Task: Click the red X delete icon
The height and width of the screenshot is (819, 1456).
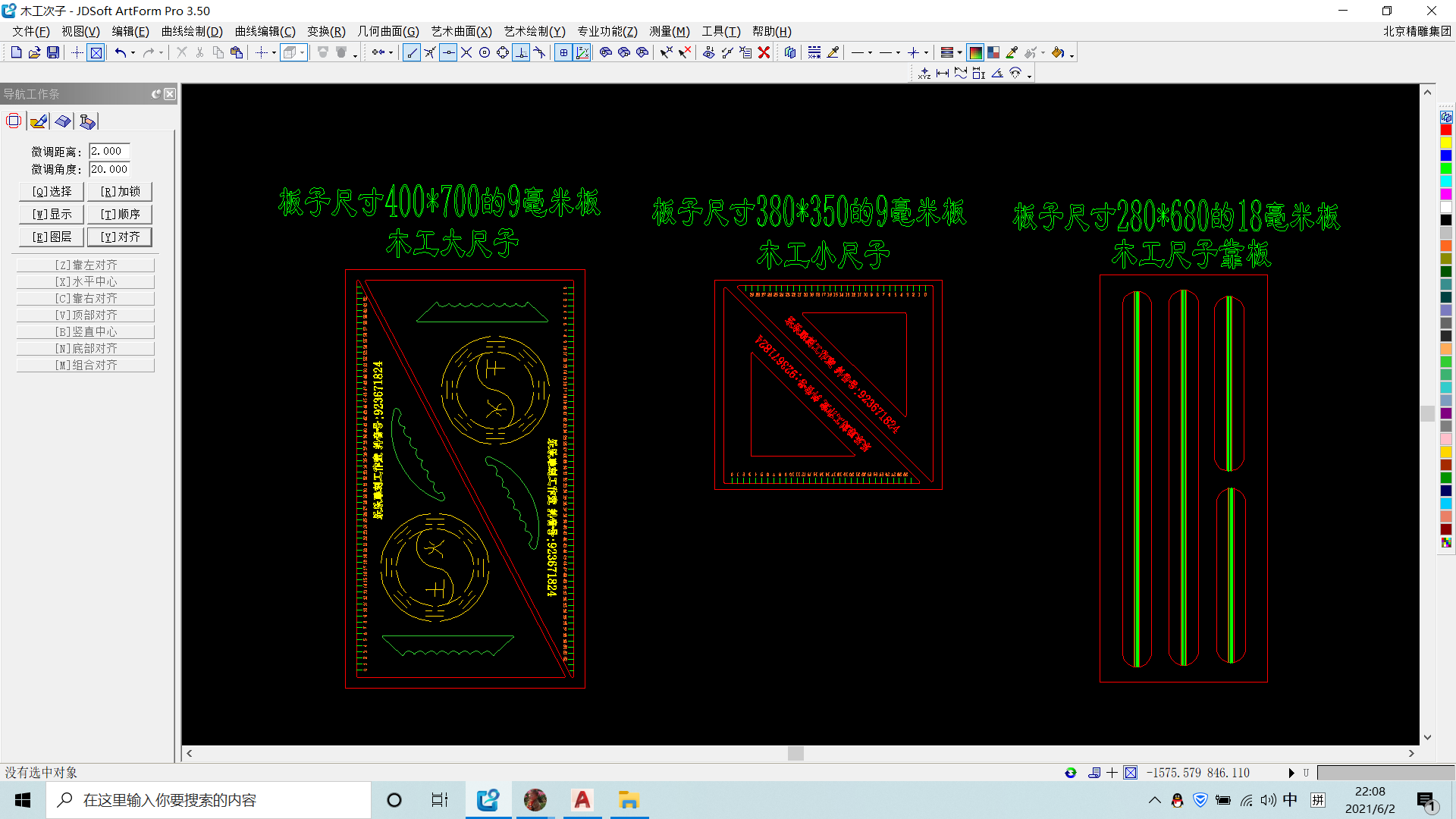Action: (x=764, y=52)
